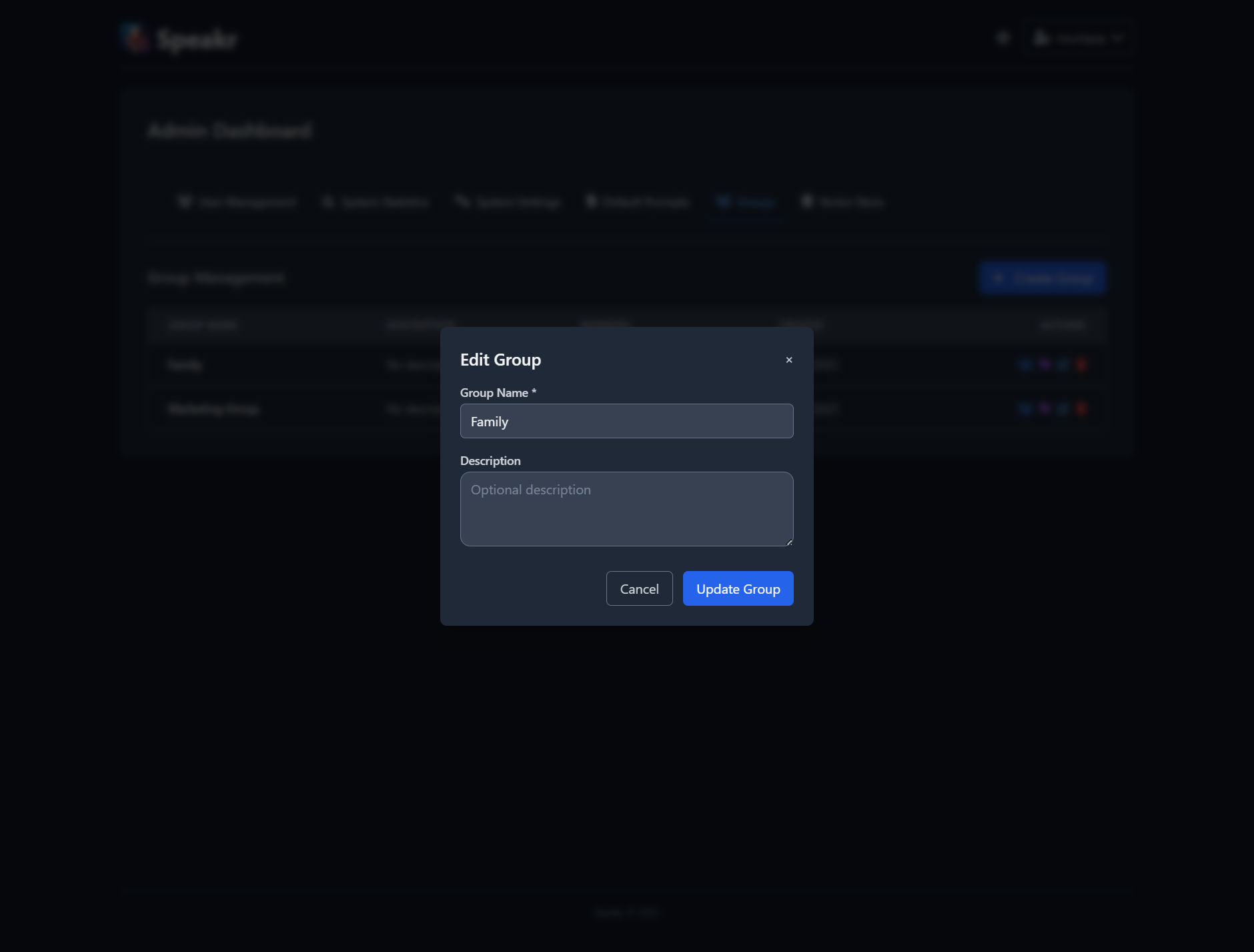Open the System Statistics tab
Viewport: 1254px width, 952px height.
tap(376, 202)
